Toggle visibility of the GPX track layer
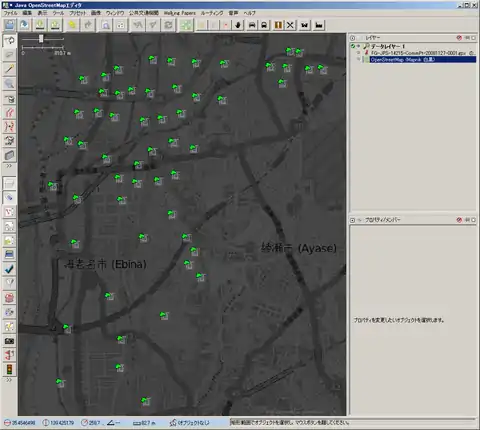 click(359, 53)
